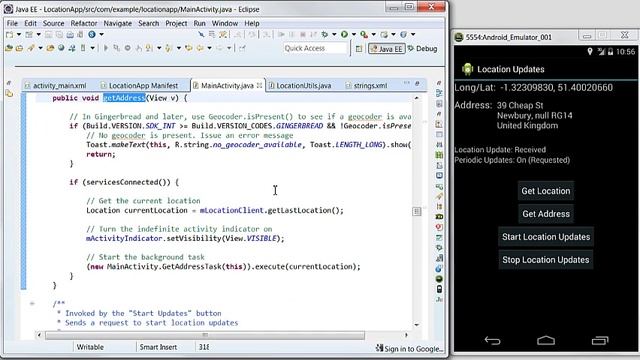
Task: Toggle code folding for Javadoc comment
Action: click(x=32, y=303)
